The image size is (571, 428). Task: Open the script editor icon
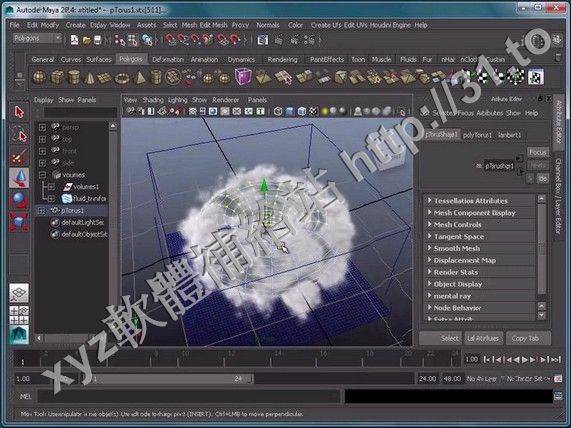coord(558,396)
